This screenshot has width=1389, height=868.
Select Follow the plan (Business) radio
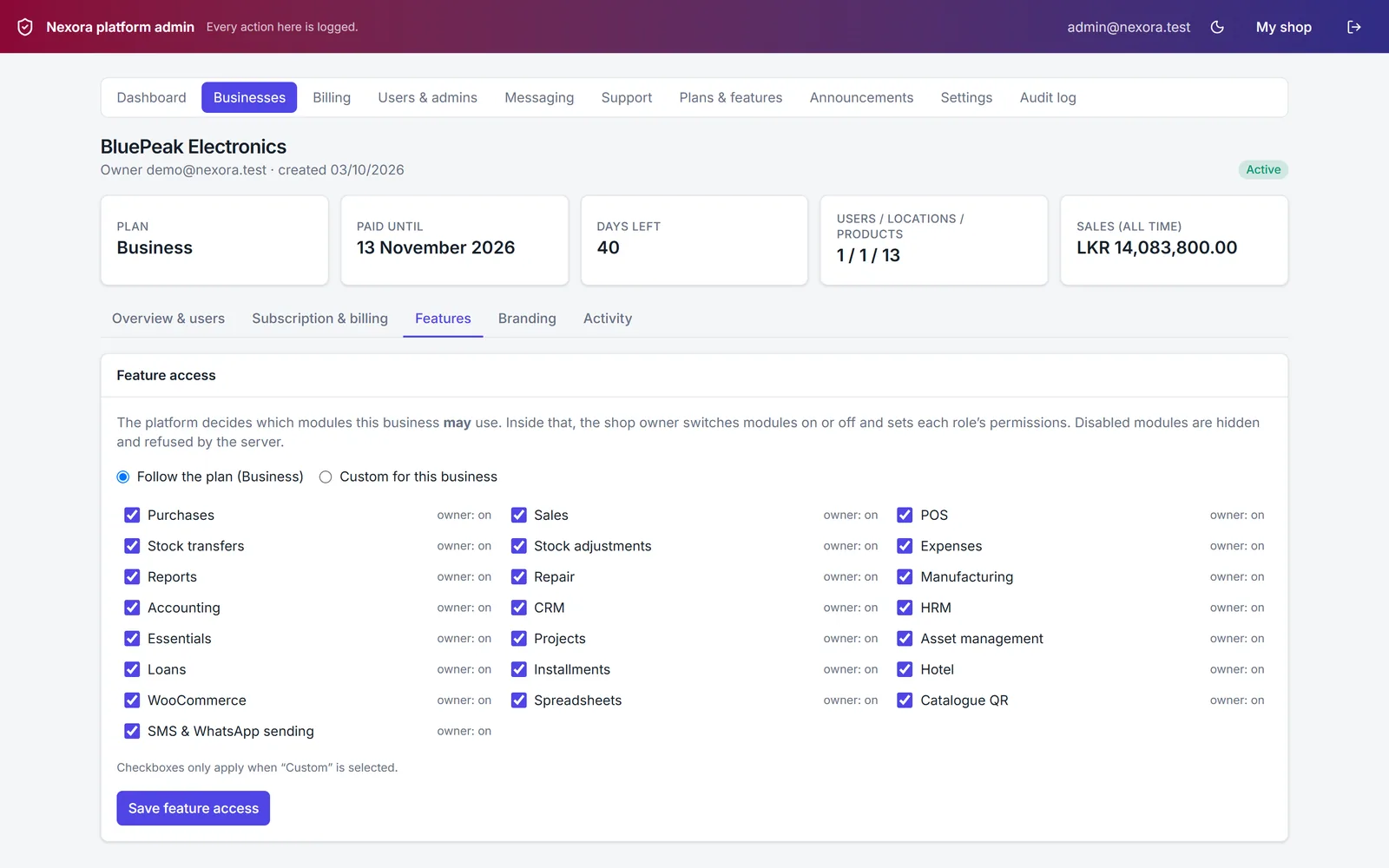point(123,477)
